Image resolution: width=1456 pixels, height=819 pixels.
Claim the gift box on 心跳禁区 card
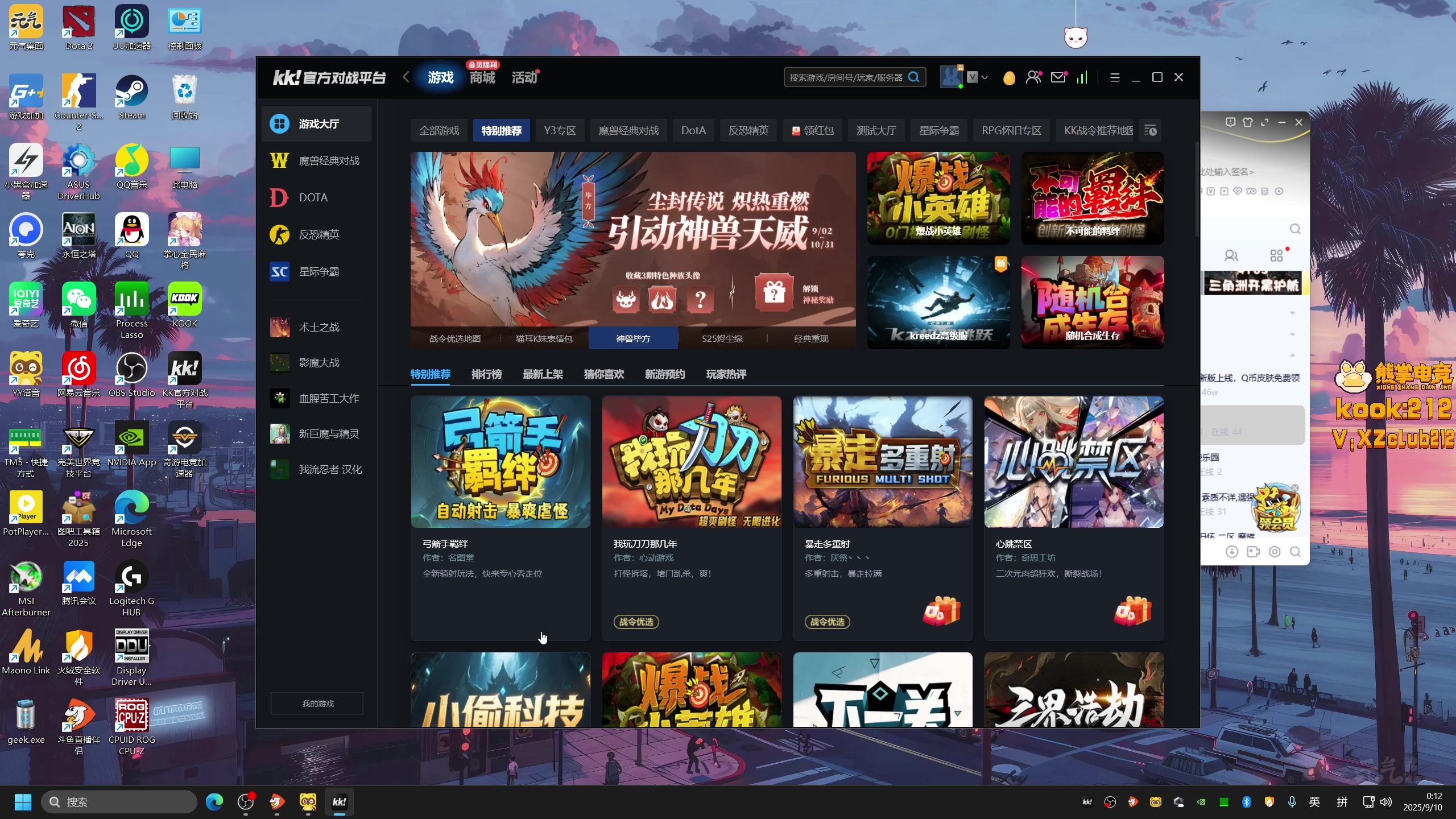click(1133, 611)
